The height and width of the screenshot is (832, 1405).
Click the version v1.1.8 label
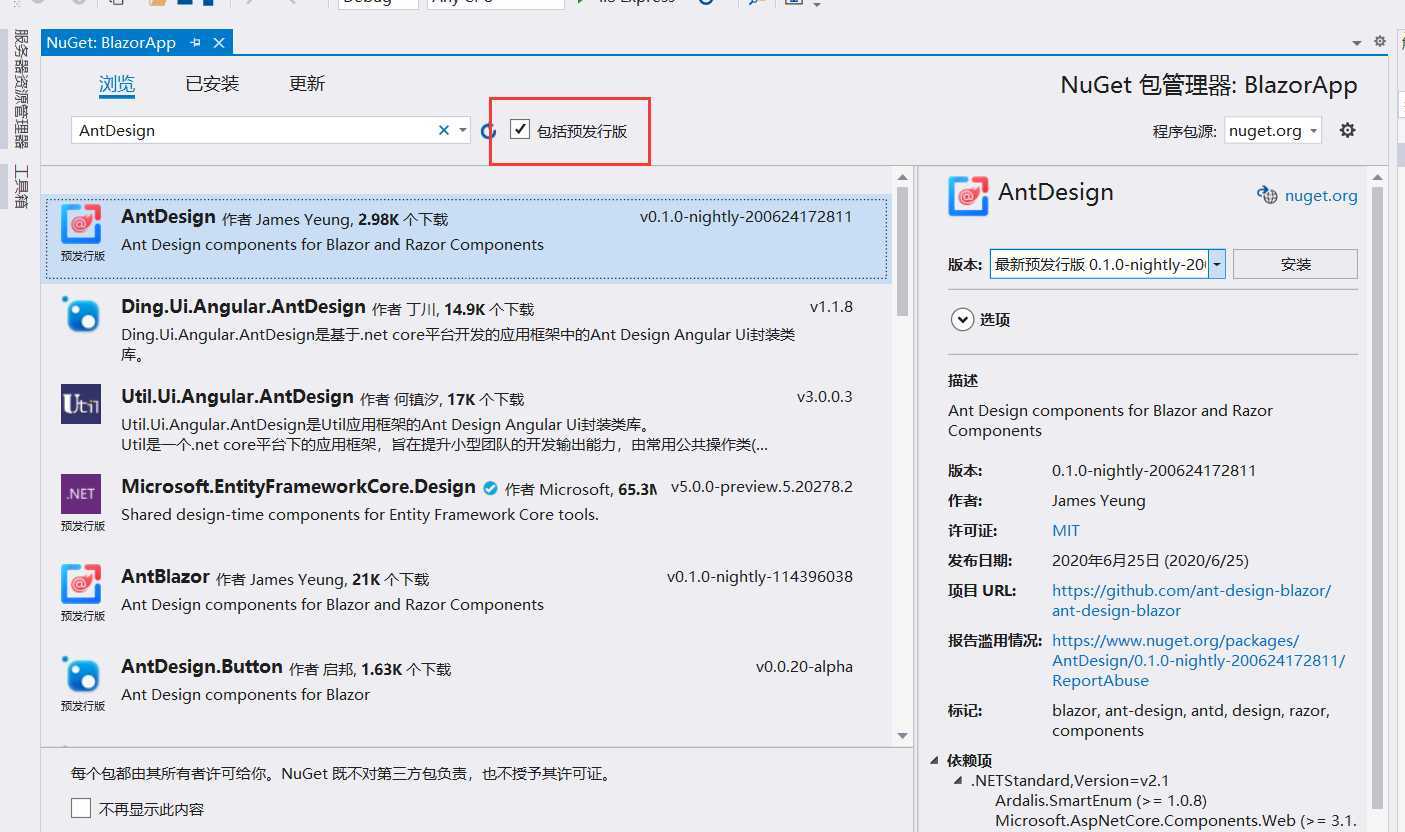pos(831,307)
